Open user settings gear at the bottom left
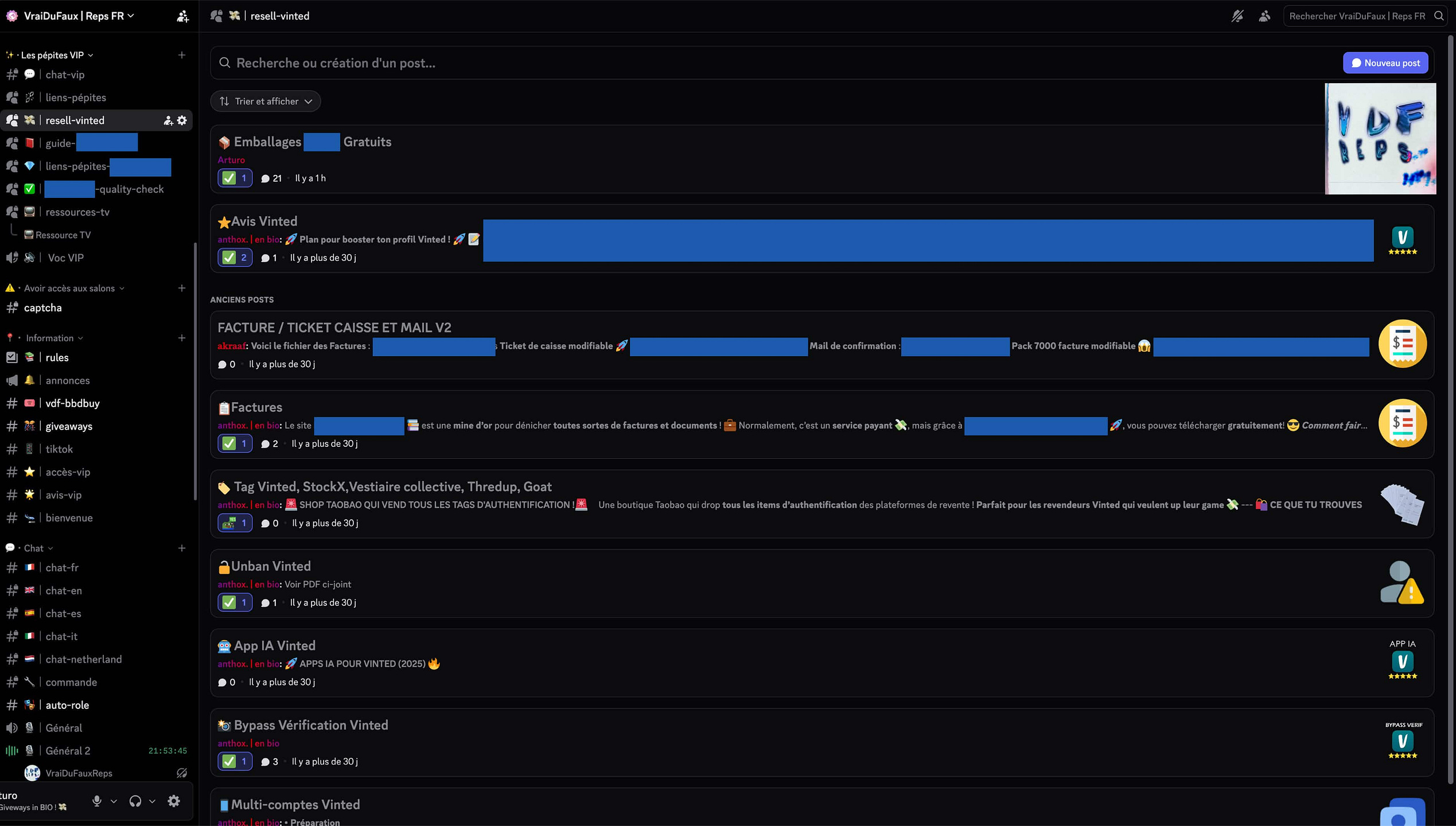The height and width of the screenshot is (826, 1456). tap(174, 801)
